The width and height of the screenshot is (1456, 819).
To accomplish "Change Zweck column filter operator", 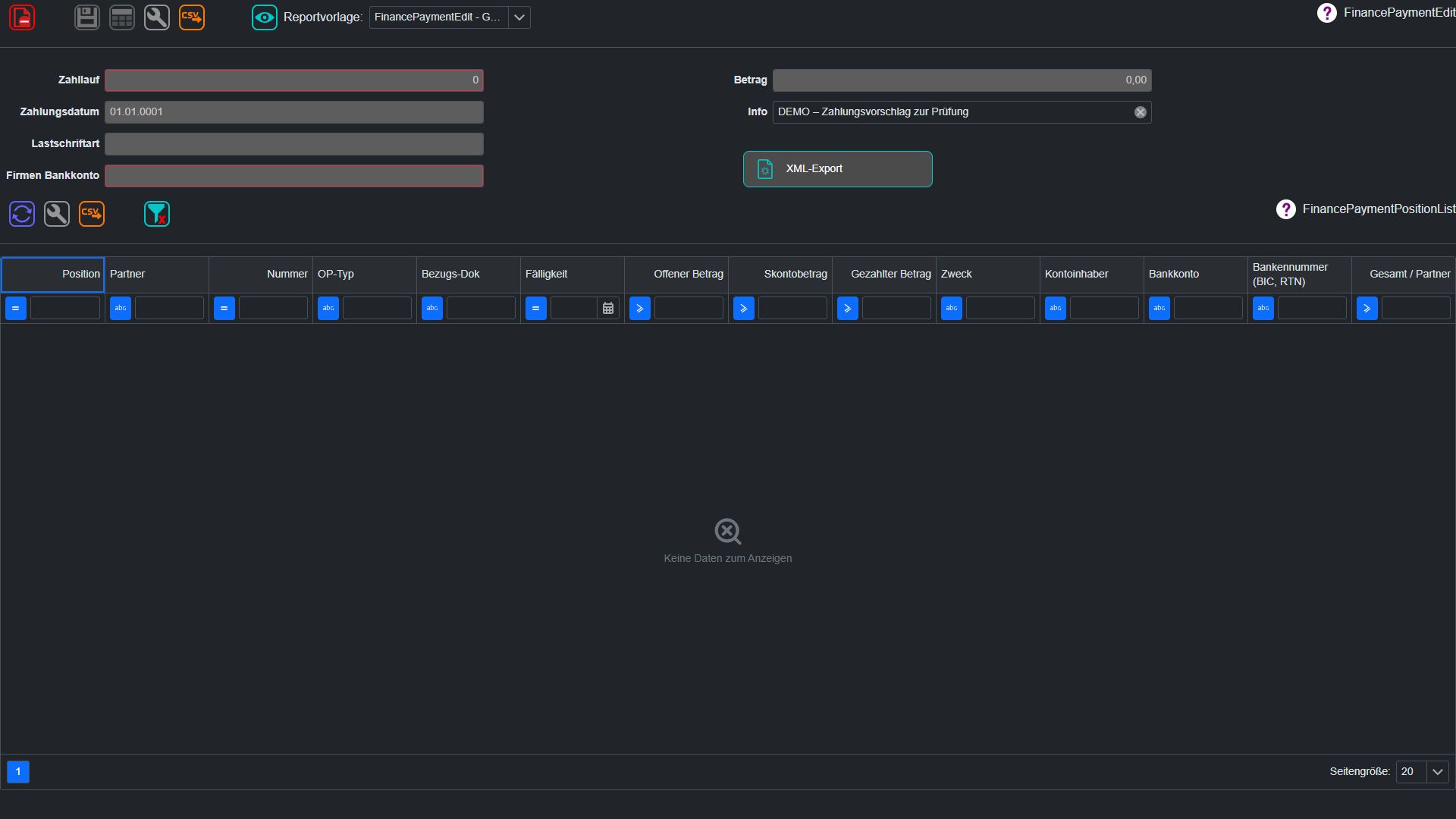I will pos(952,309).
